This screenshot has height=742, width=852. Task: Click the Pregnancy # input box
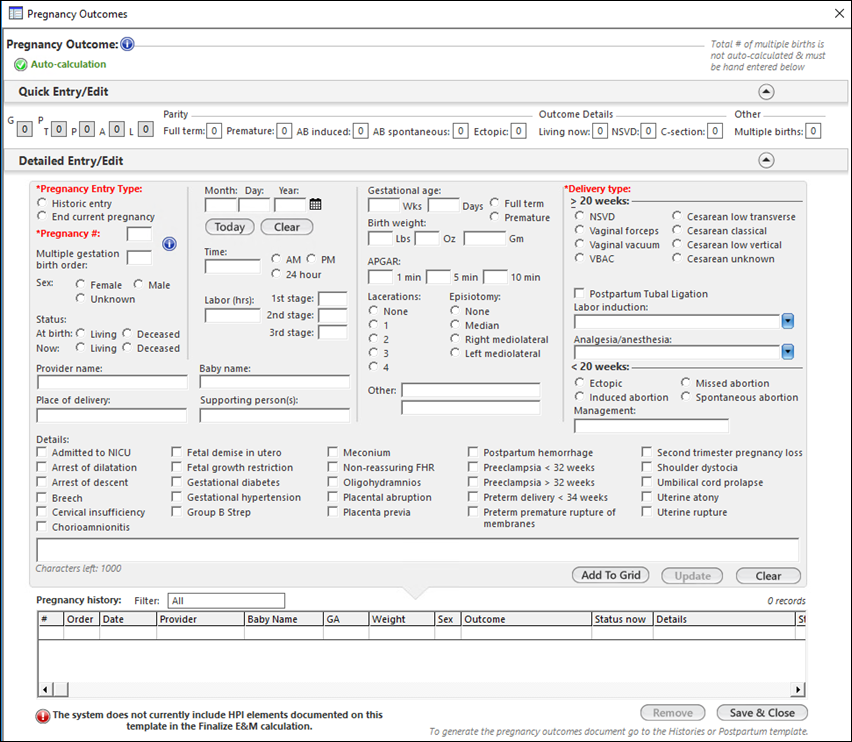[x=139, y=234]
